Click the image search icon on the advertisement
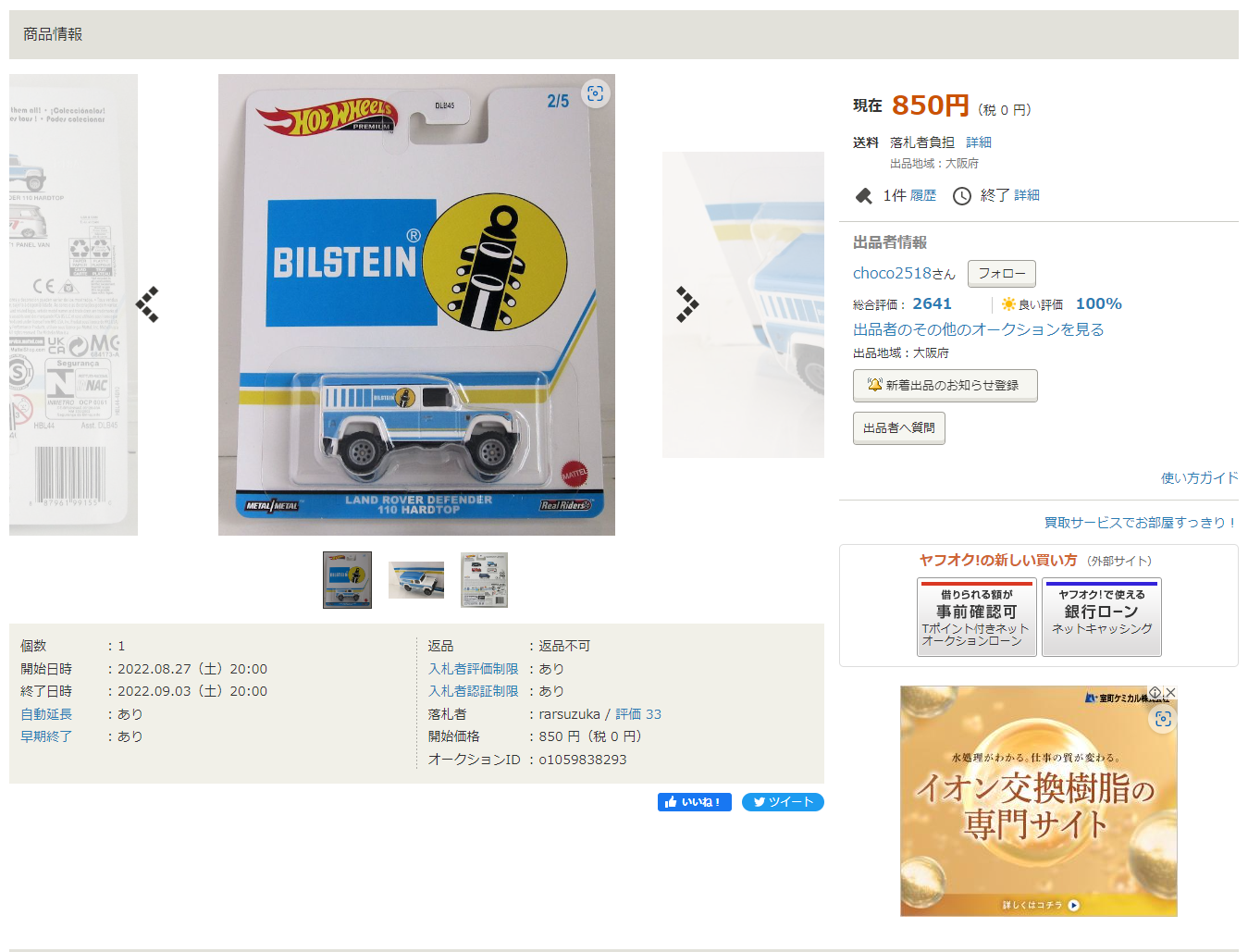The width and height of the screenshot is (1248, 952). point(1164,719)
